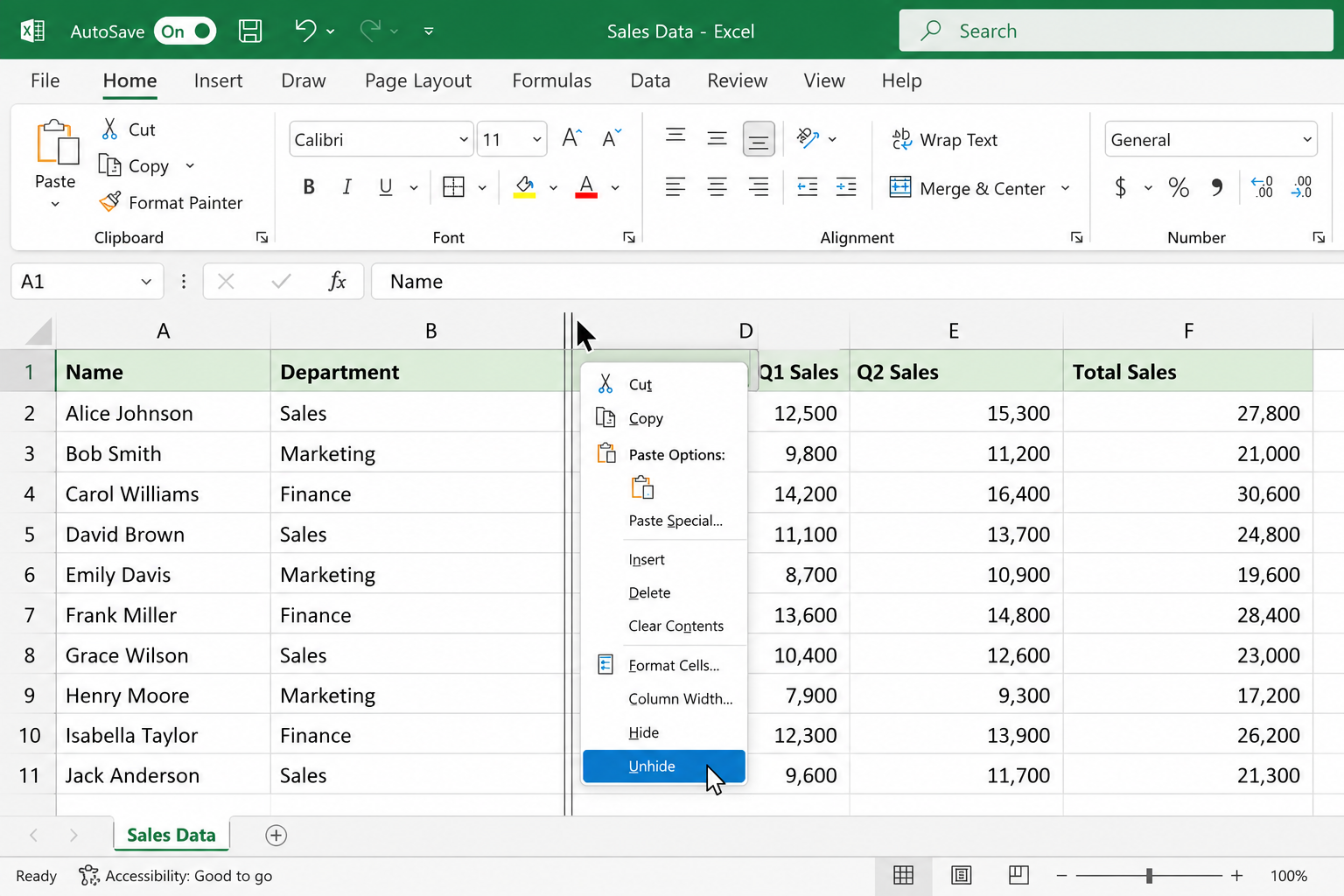
Task: Expand the Name Box dropdown arrow
Action: pos(146,282)
